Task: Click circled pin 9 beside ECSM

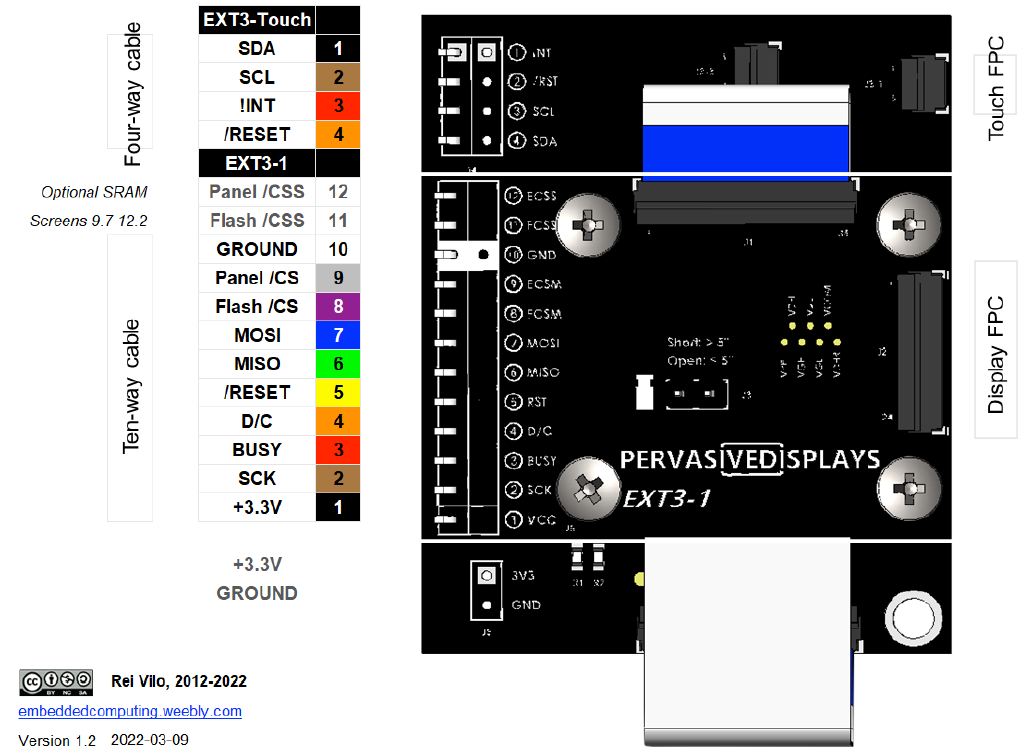Action: 513,284
